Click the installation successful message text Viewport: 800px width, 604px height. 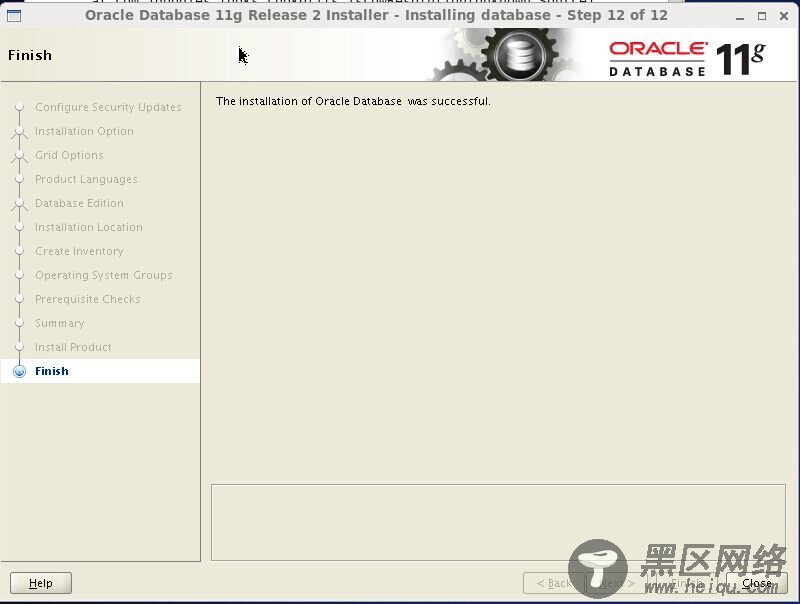pos(353,101)
